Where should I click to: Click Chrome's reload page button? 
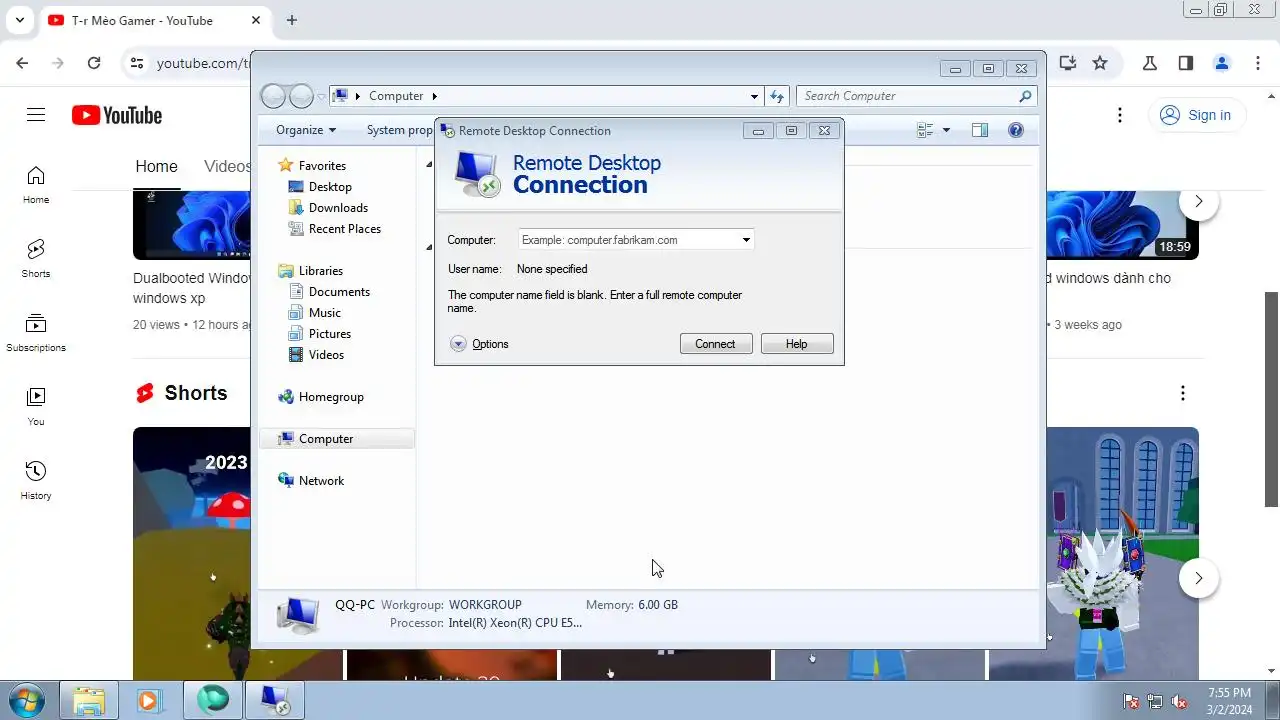(94, 63)
